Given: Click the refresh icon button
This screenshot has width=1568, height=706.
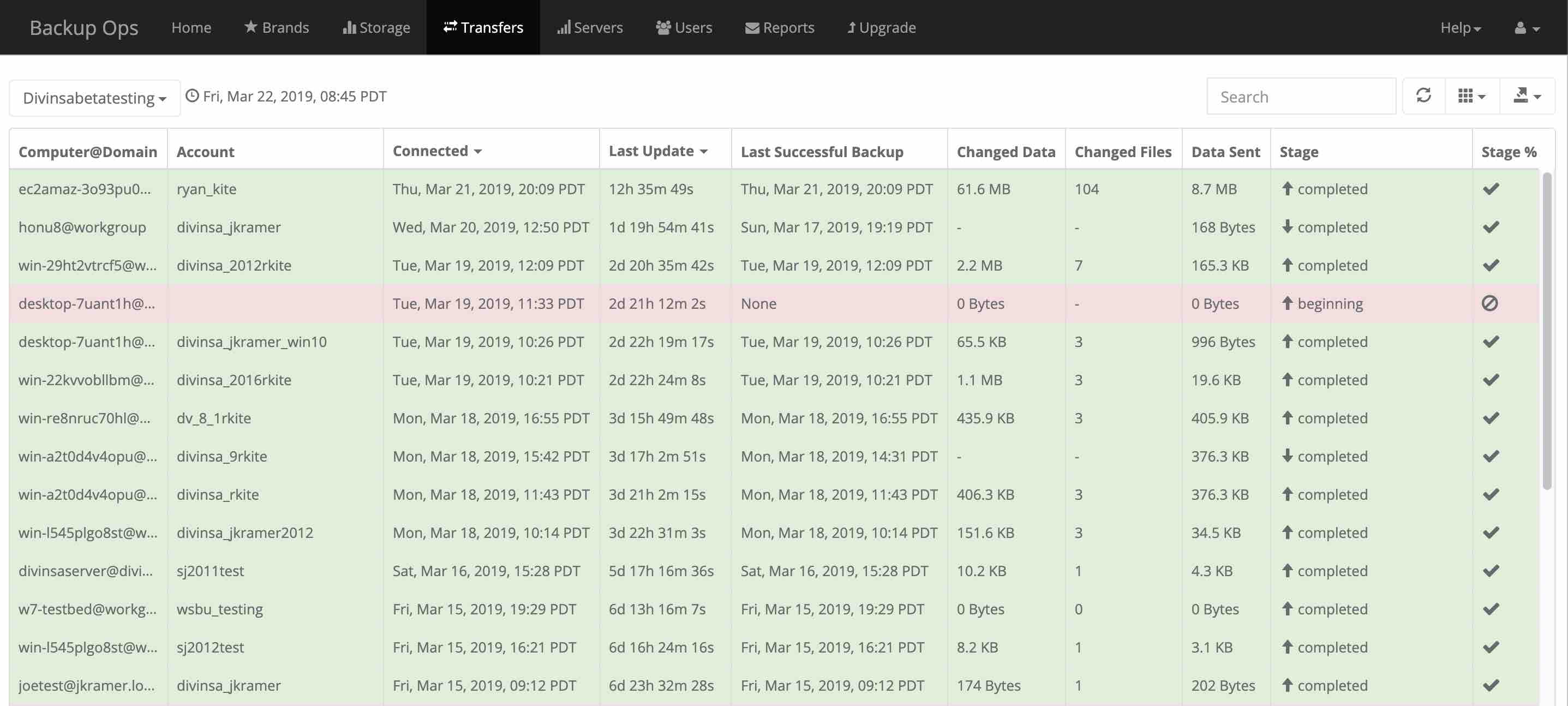Looking at the screenshot, I should [x=1423, y=96].
